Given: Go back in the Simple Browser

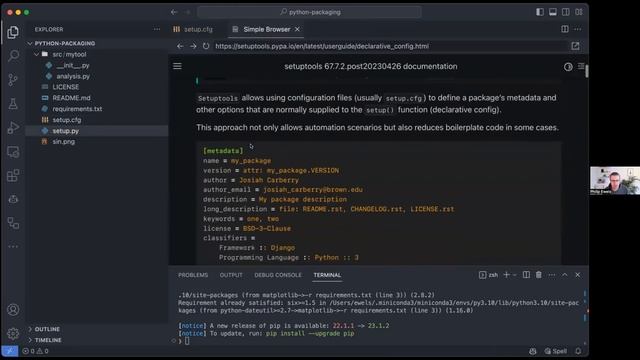Looking at the screenshot, I should pos(180,46).
